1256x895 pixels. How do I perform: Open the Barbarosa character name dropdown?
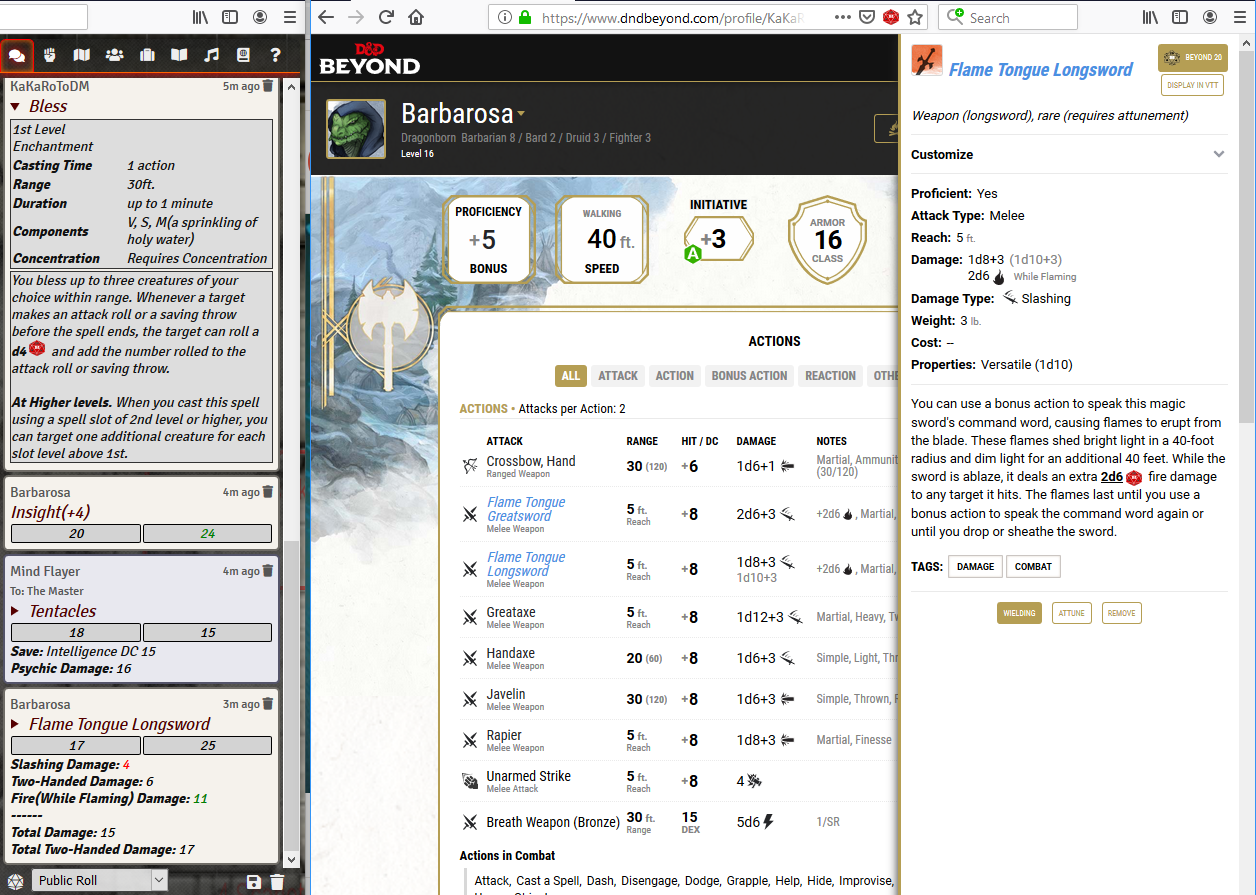pyautogui.click(x=520, y=114)
